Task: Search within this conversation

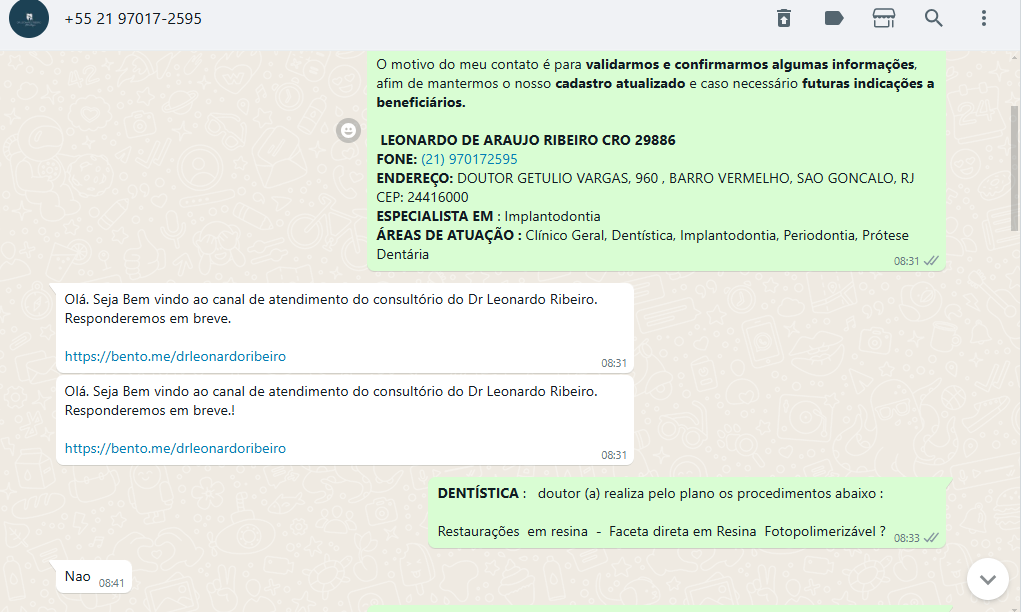Action: tap(933, 18)
